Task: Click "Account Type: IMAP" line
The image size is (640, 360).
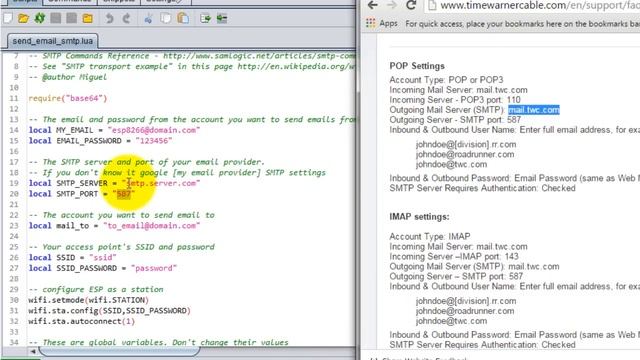Action: (430, 237)
